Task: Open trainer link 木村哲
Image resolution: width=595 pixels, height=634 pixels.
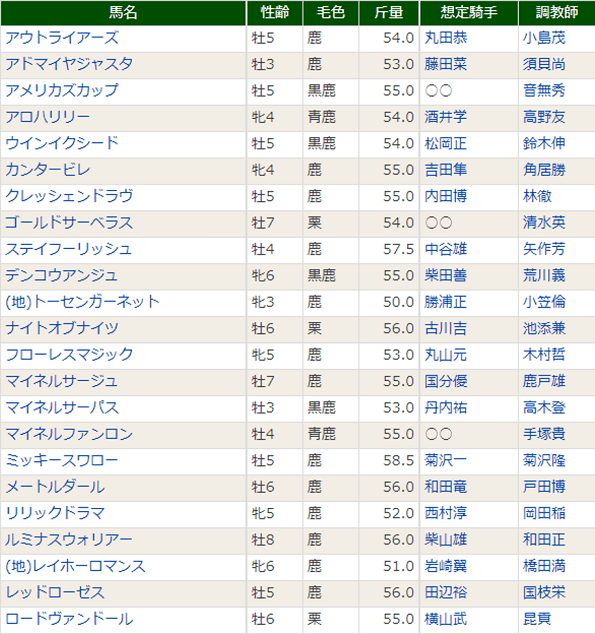Action: tap(544, 355)
